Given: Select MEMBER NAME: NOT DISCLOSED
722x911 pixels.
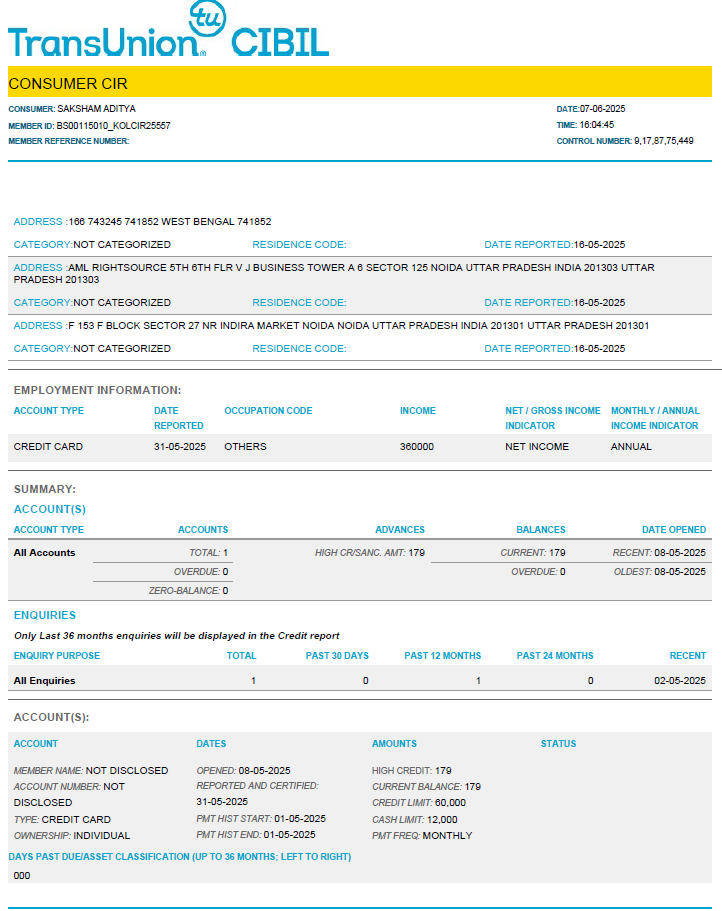Looking at the screenshot, I should click(91, 770).
